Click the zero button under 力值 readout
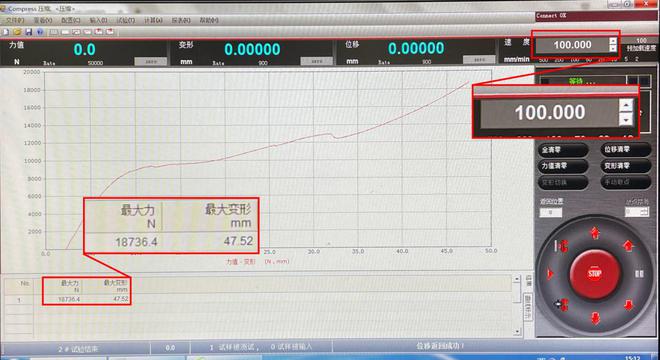 (151, 61)
